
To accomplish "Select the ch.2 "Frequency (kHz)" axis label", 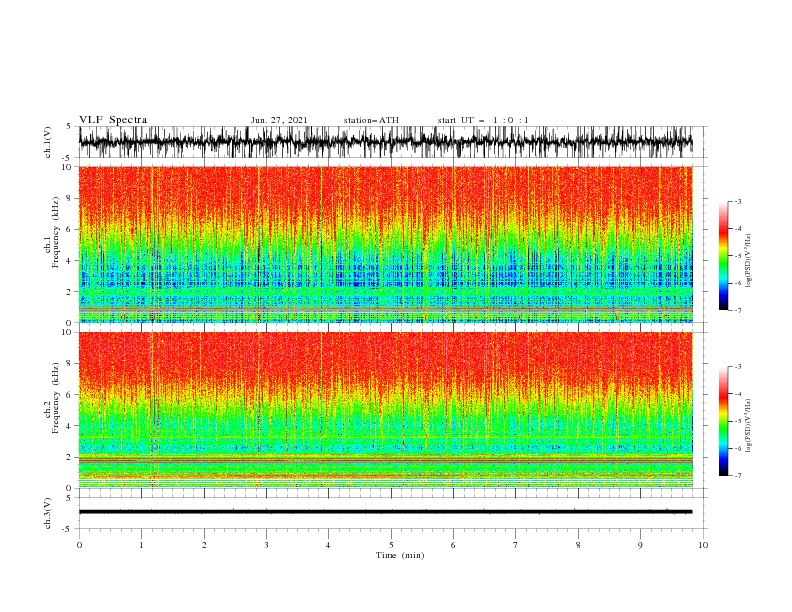I will click(x=56, y=397).
